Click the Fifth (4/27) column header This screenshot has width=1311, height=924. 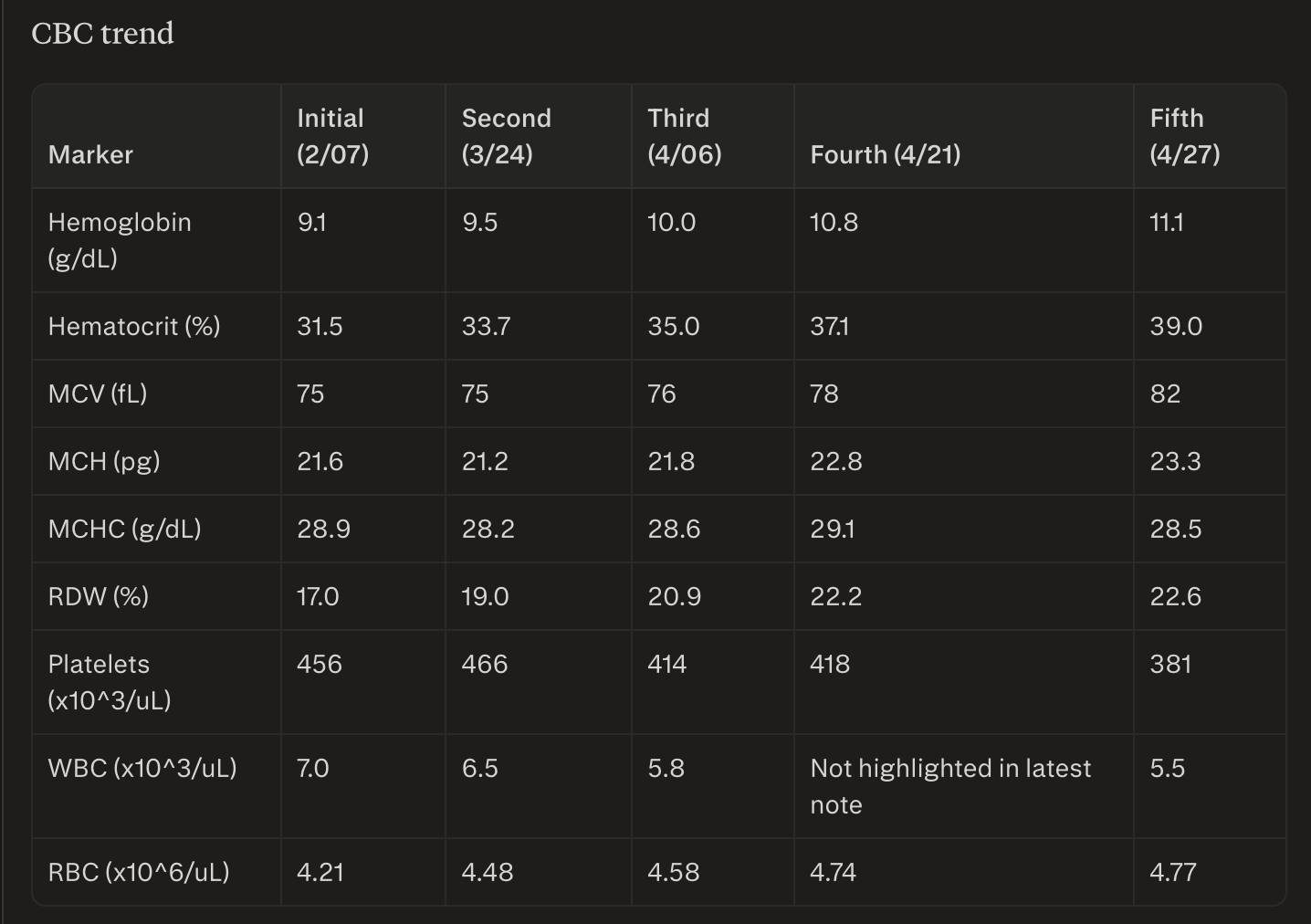(x=1184, y=136)
